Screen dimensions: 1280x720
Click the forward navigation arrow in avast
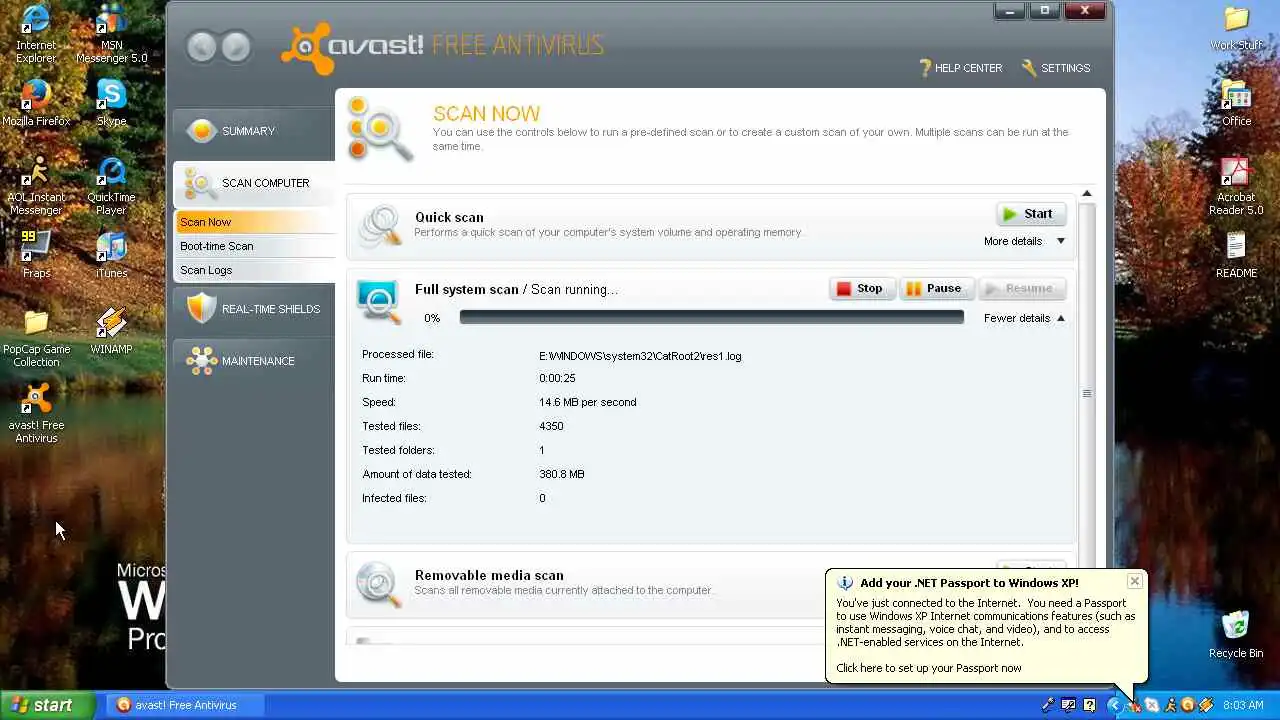click(x=236, y=47)
